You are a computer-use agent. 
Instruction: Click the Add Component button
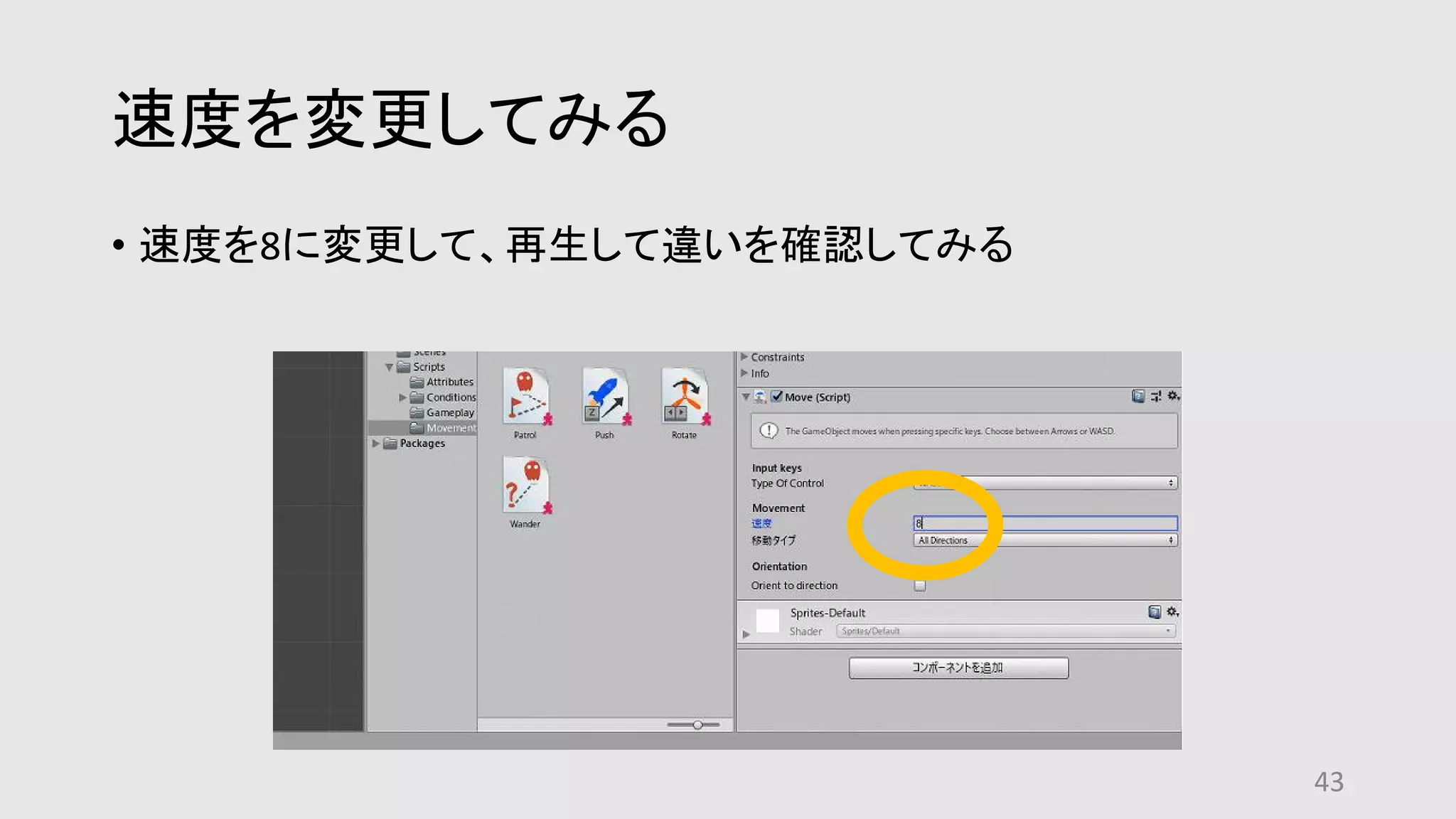click(x=958, y=668)
